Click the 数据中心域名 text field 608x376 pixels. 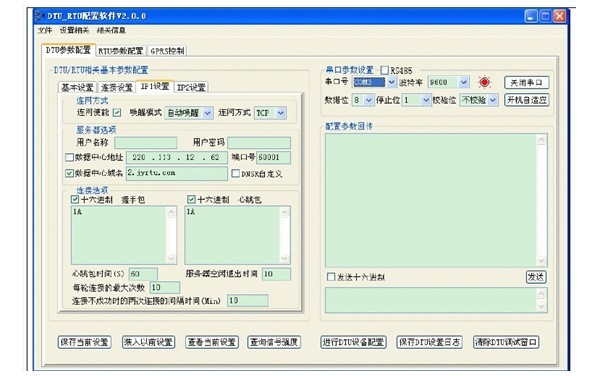tap(176, 173)
